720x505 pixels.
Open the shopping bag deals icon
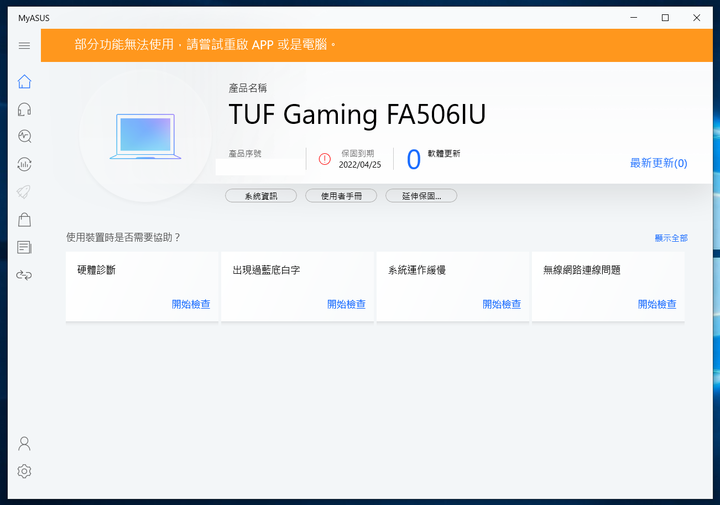(x=24, y=220)
